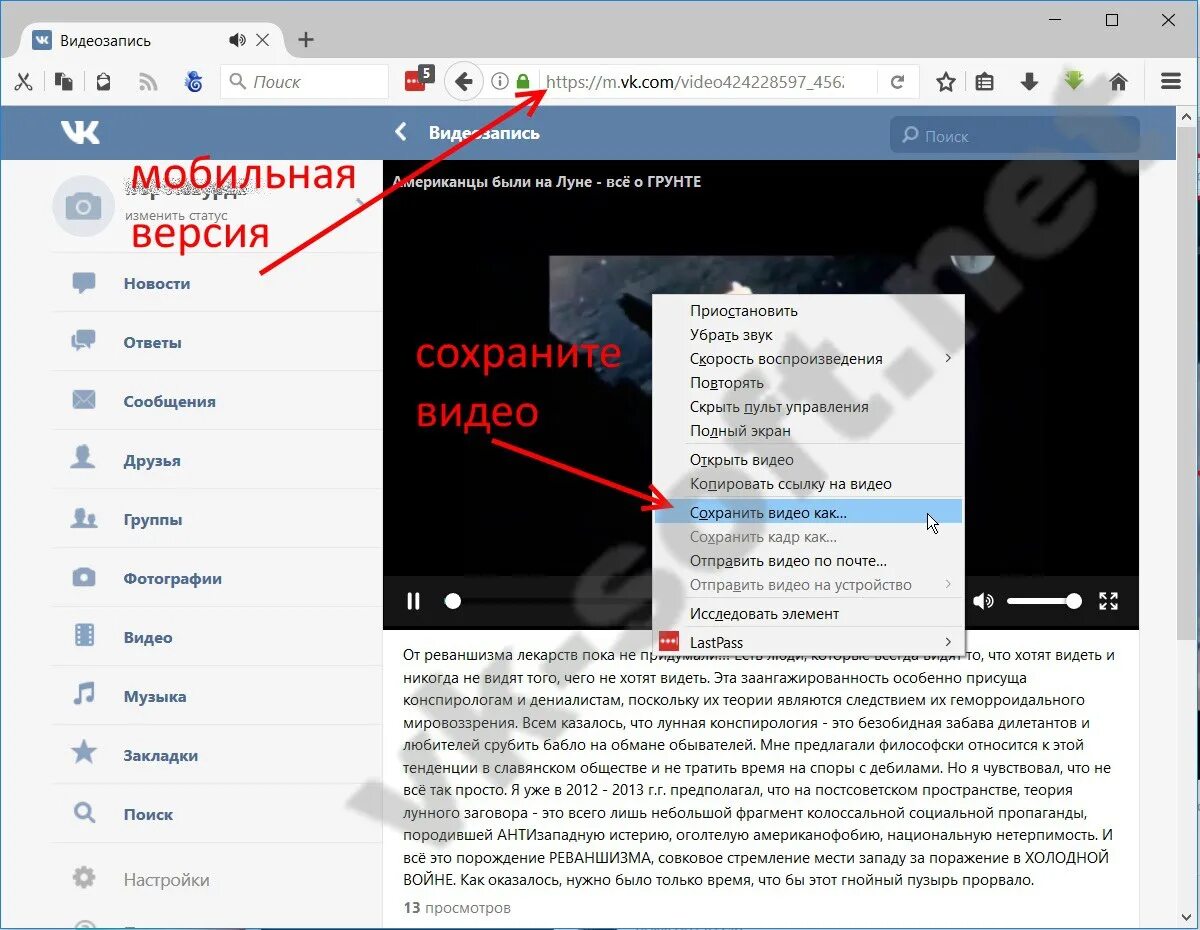Expand the LastPass context submenu
The width and height of the screenshot is (1200, 930).
pyautogui.click(x=808, y=642)
